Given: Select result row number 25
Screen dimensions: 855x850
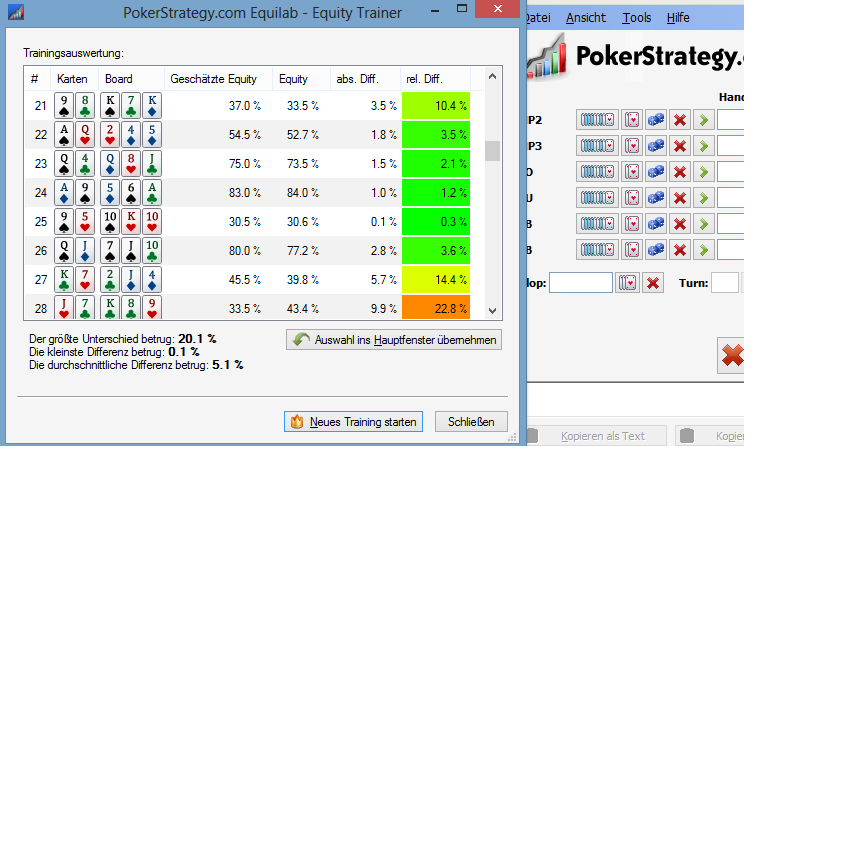Looking at the screenshot, I should point(247,221).
